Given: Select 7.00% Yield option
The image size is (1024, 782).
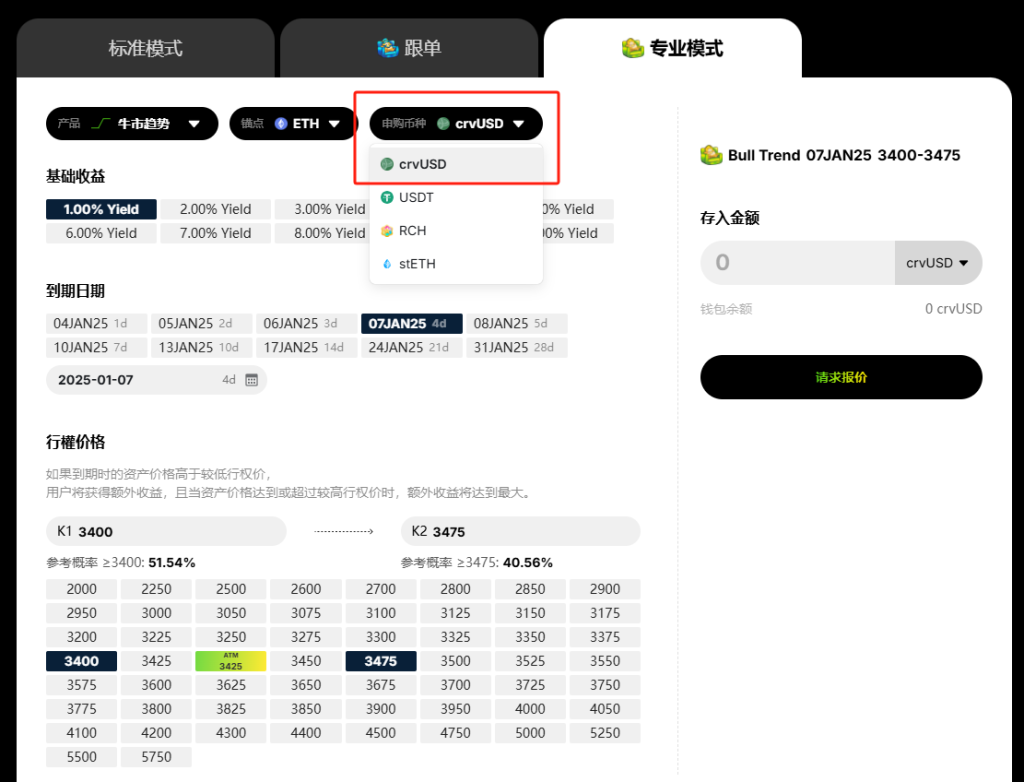Looking at the screenshot, I should coord(216,233).
